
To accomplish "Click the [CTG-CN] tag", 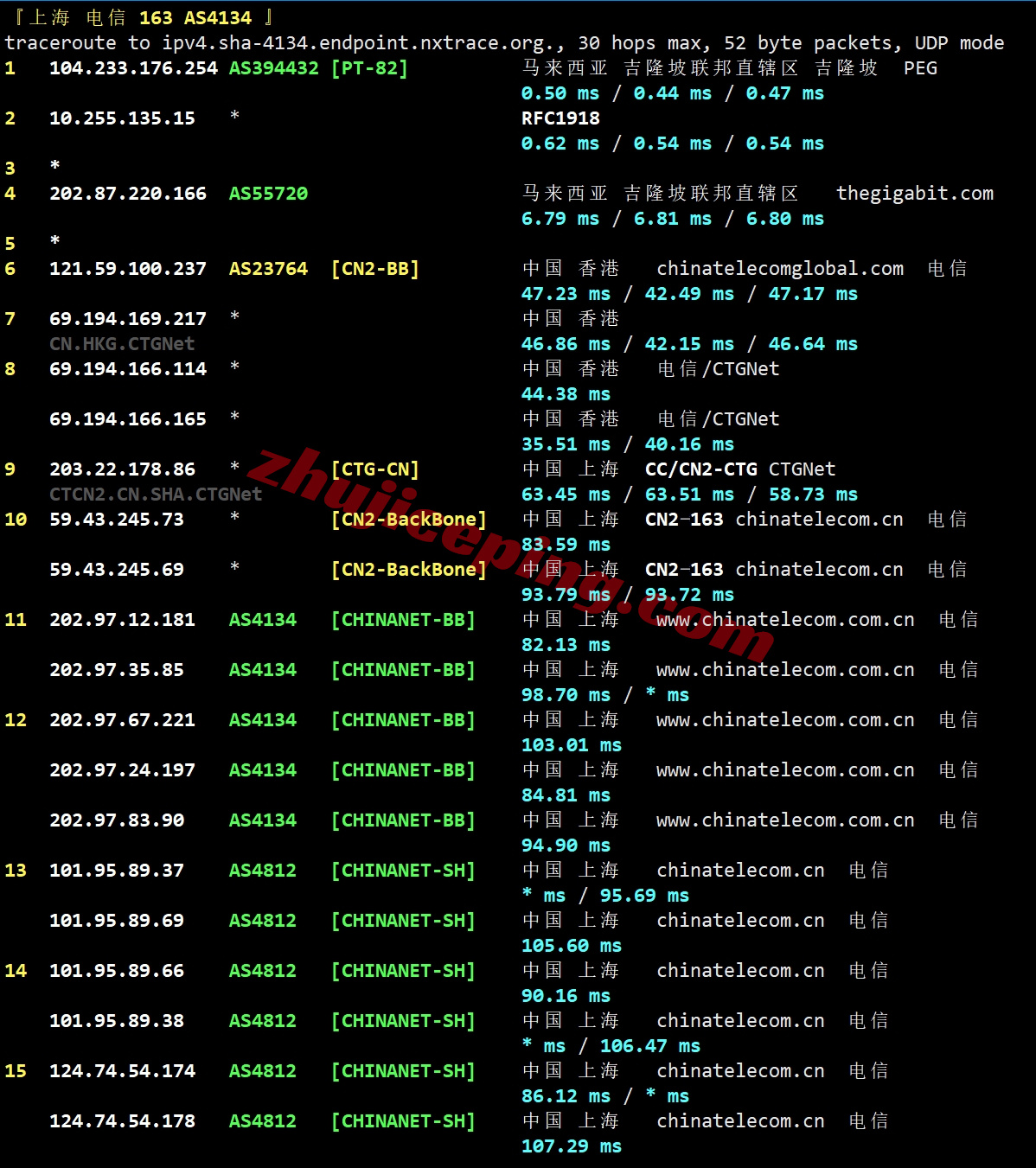I will pyautogui.click(x=375, y=469).
